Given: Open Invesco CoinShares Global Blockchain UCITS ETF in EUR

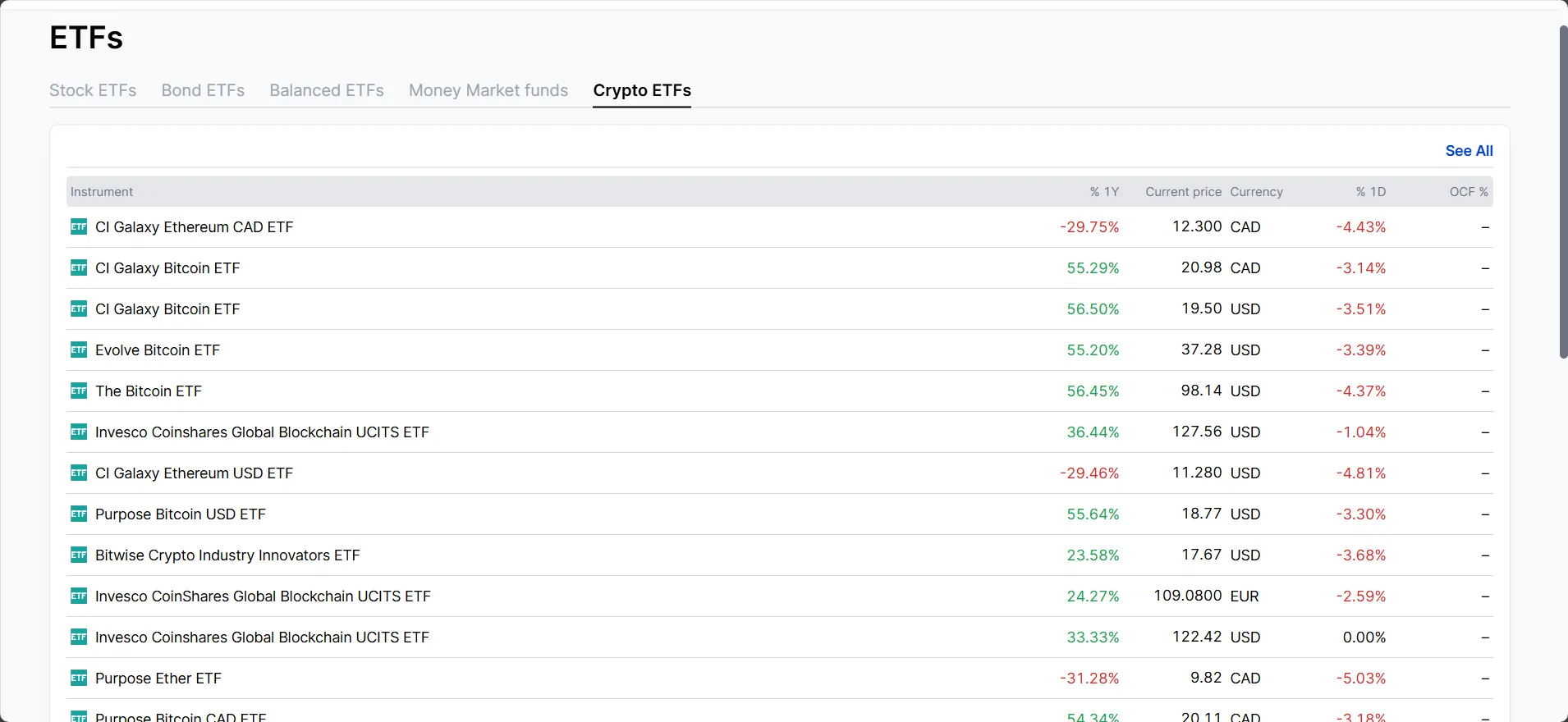Looking at the screenshot, I should tap(263, 596).
